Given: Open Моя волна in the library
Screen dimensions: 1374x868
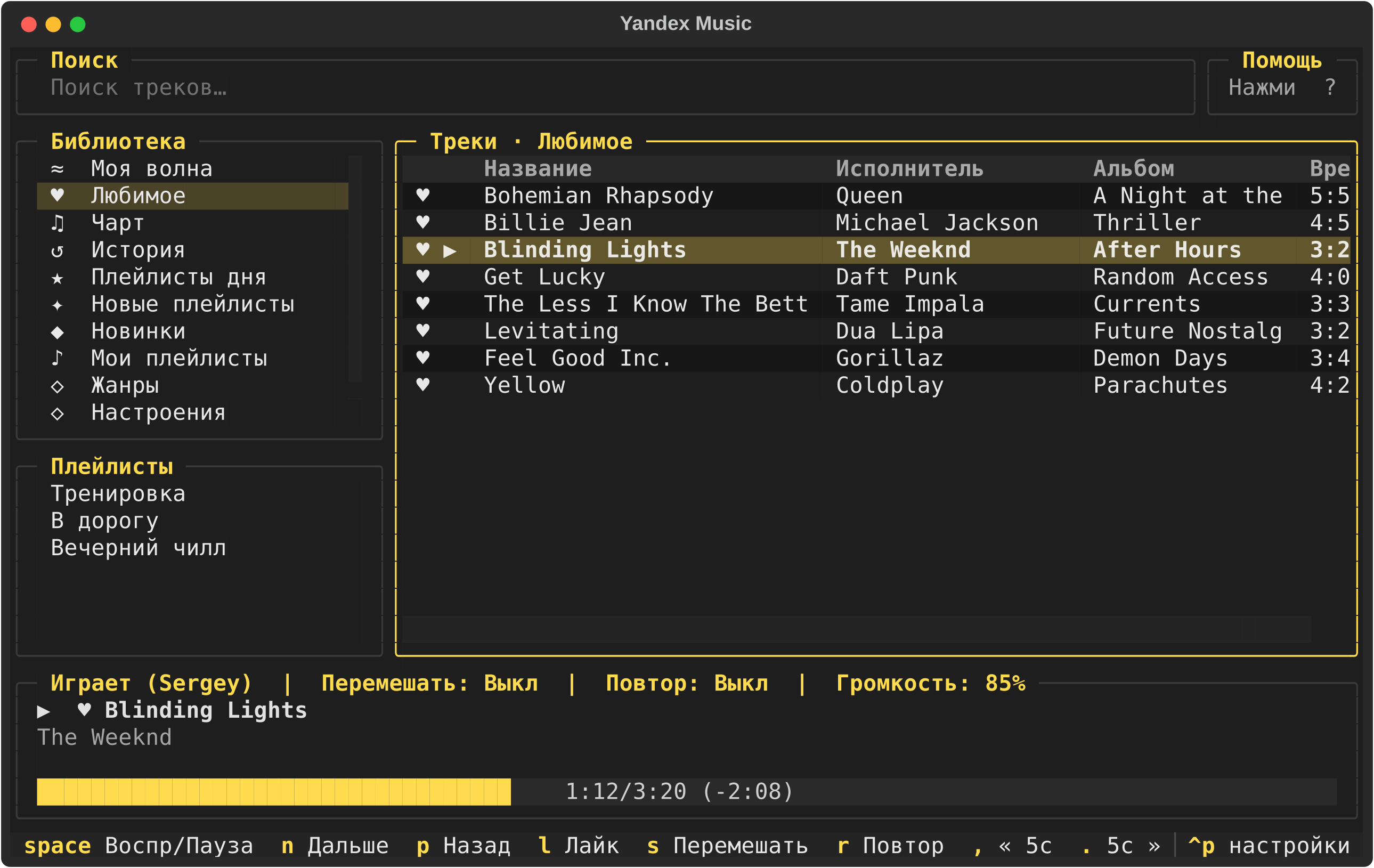Looking at the screenshot, I should click(x=193, y=169).
